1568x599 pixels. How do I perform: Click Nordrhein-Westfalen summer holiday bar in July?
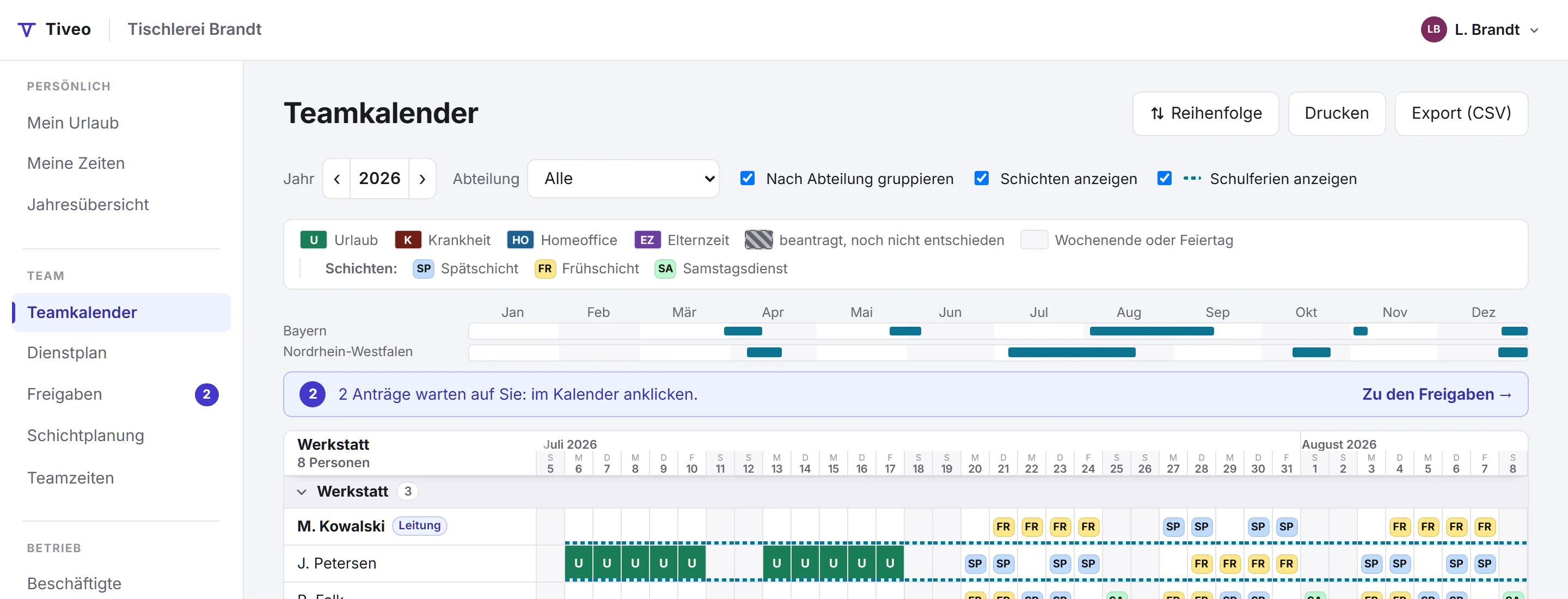1071,352
